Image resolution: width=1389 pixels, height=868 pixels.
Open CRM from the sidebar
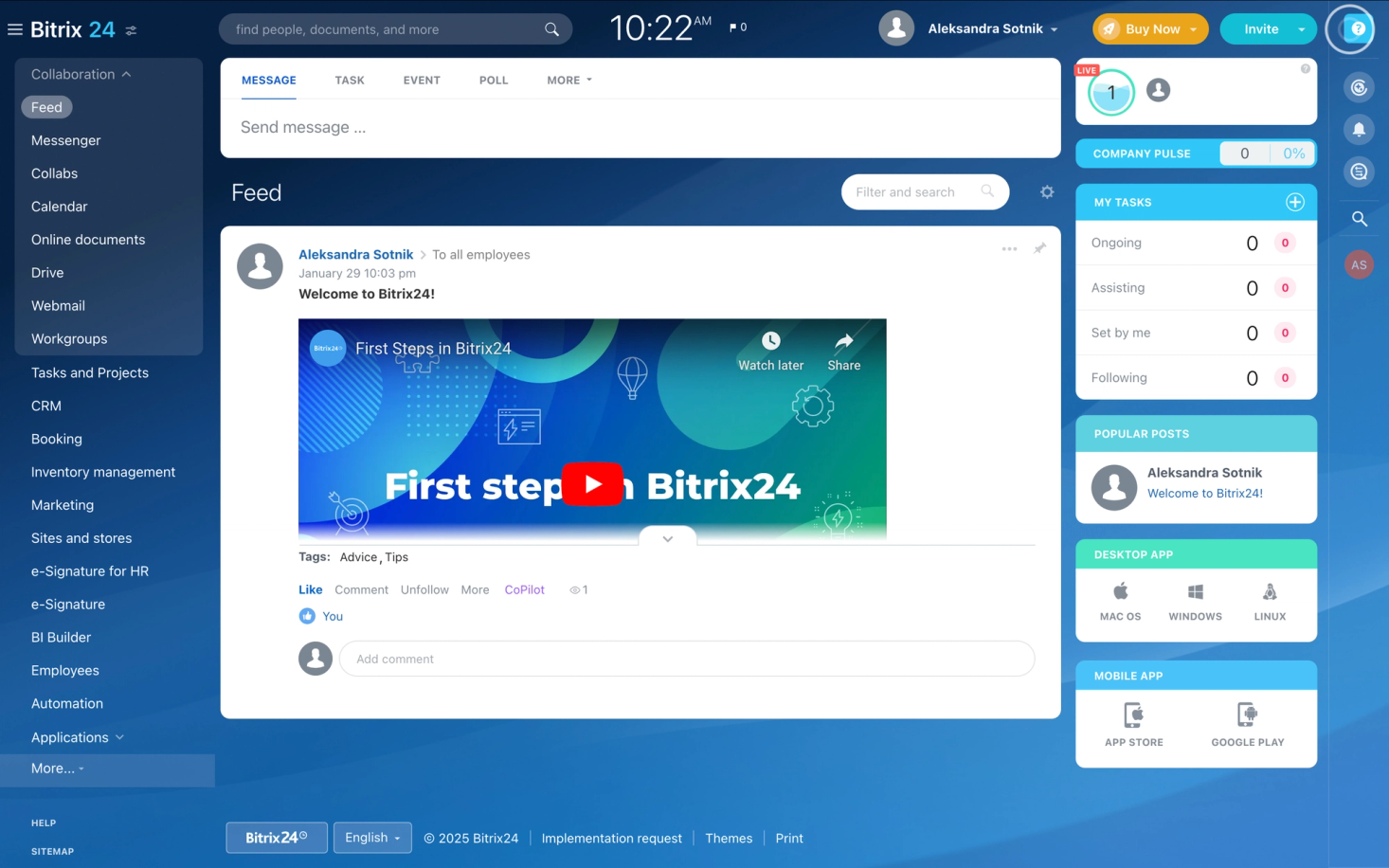(x=45, y=406)
